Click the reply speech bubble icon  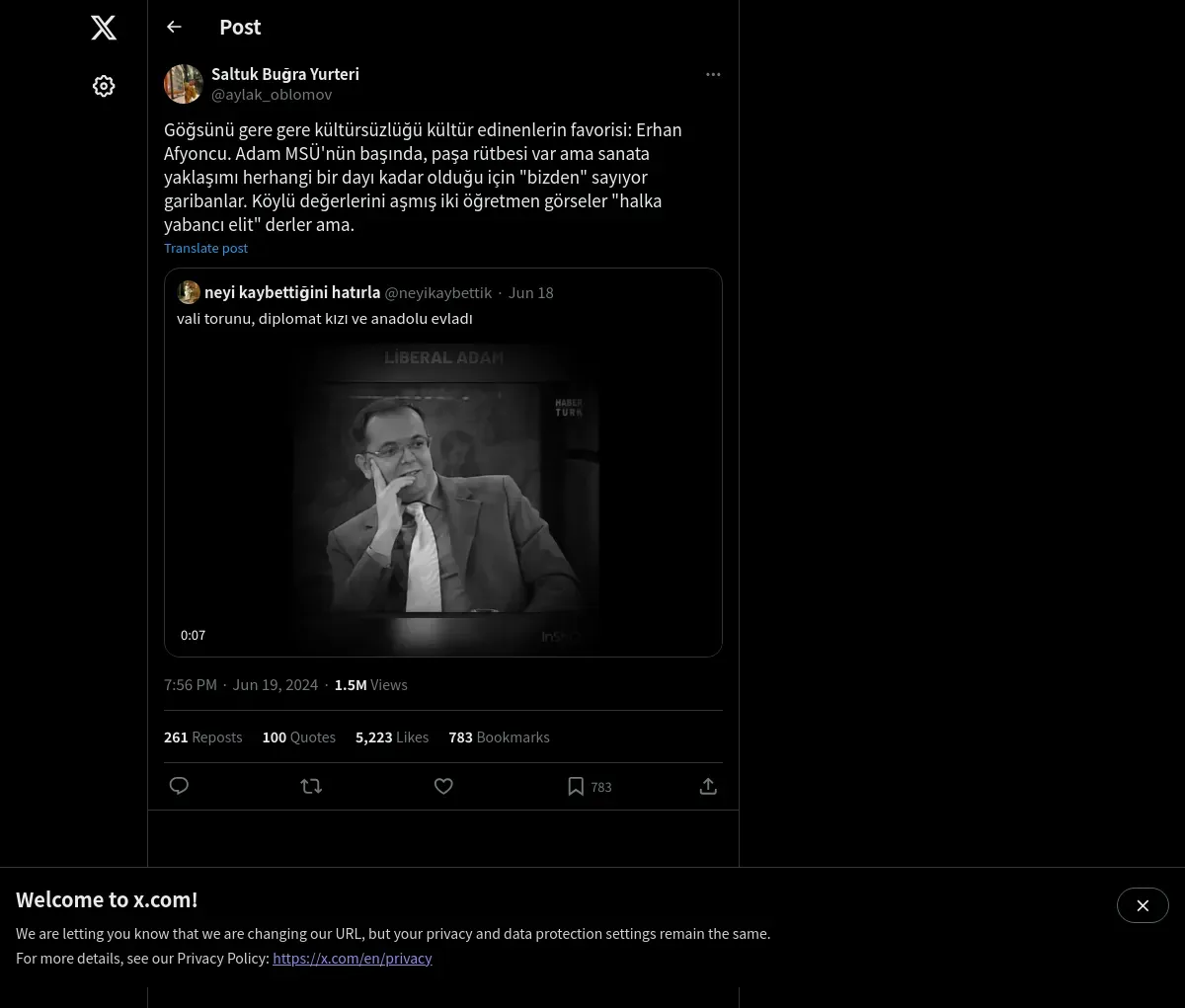pyautogui.click(x=179, y=786)
